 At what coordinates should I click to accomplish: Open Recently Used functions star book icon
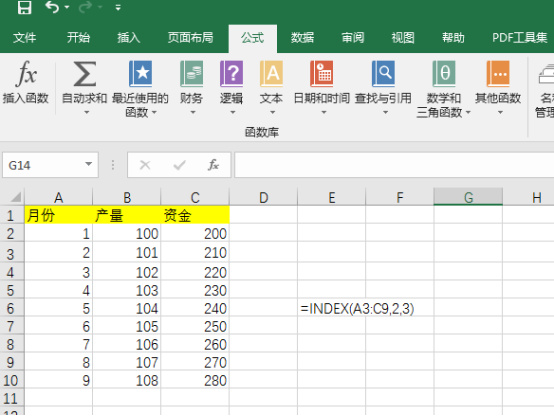point(140,74)
